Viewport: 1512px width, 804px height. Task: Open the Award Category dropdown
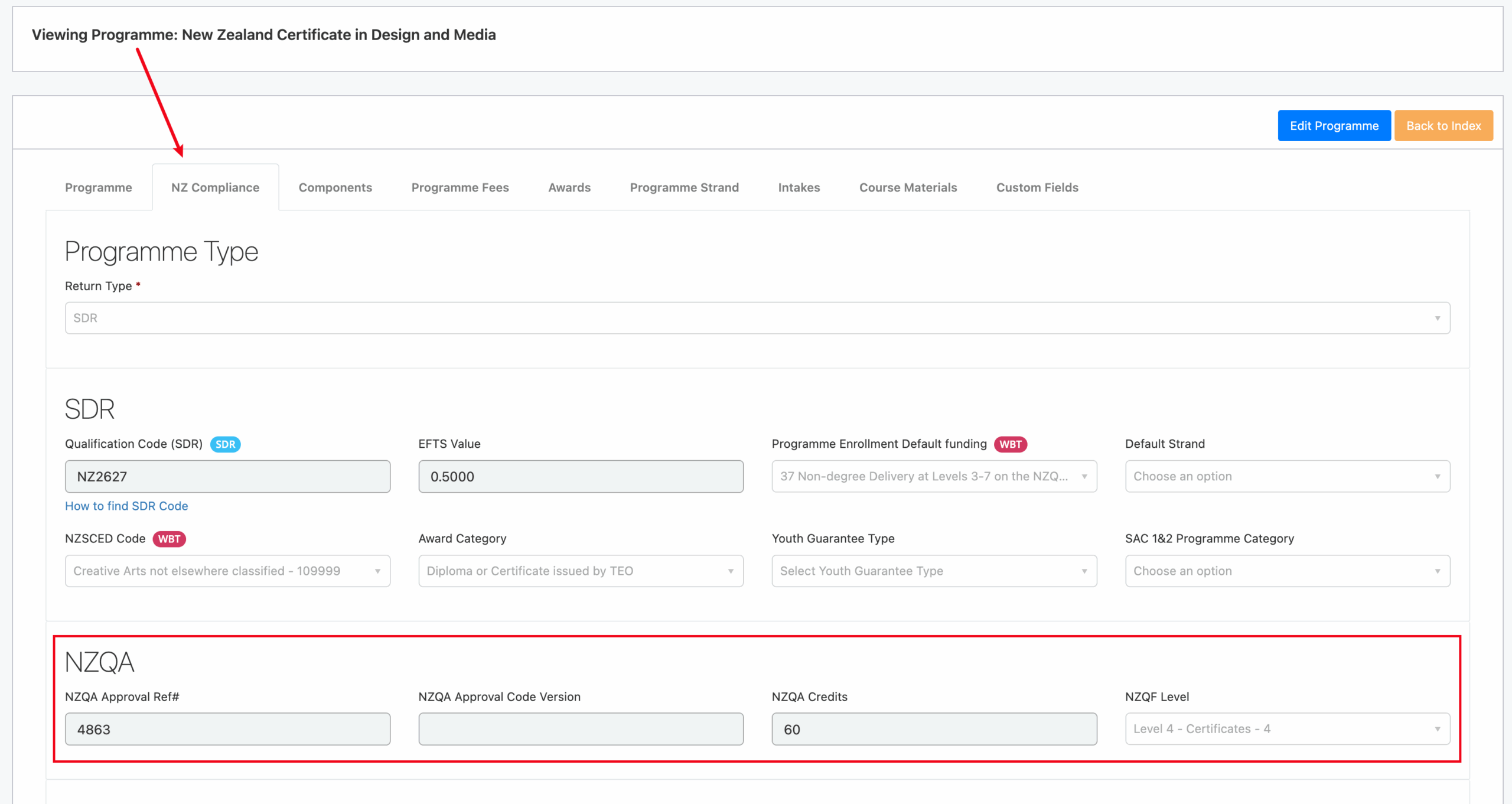(581, 571)
